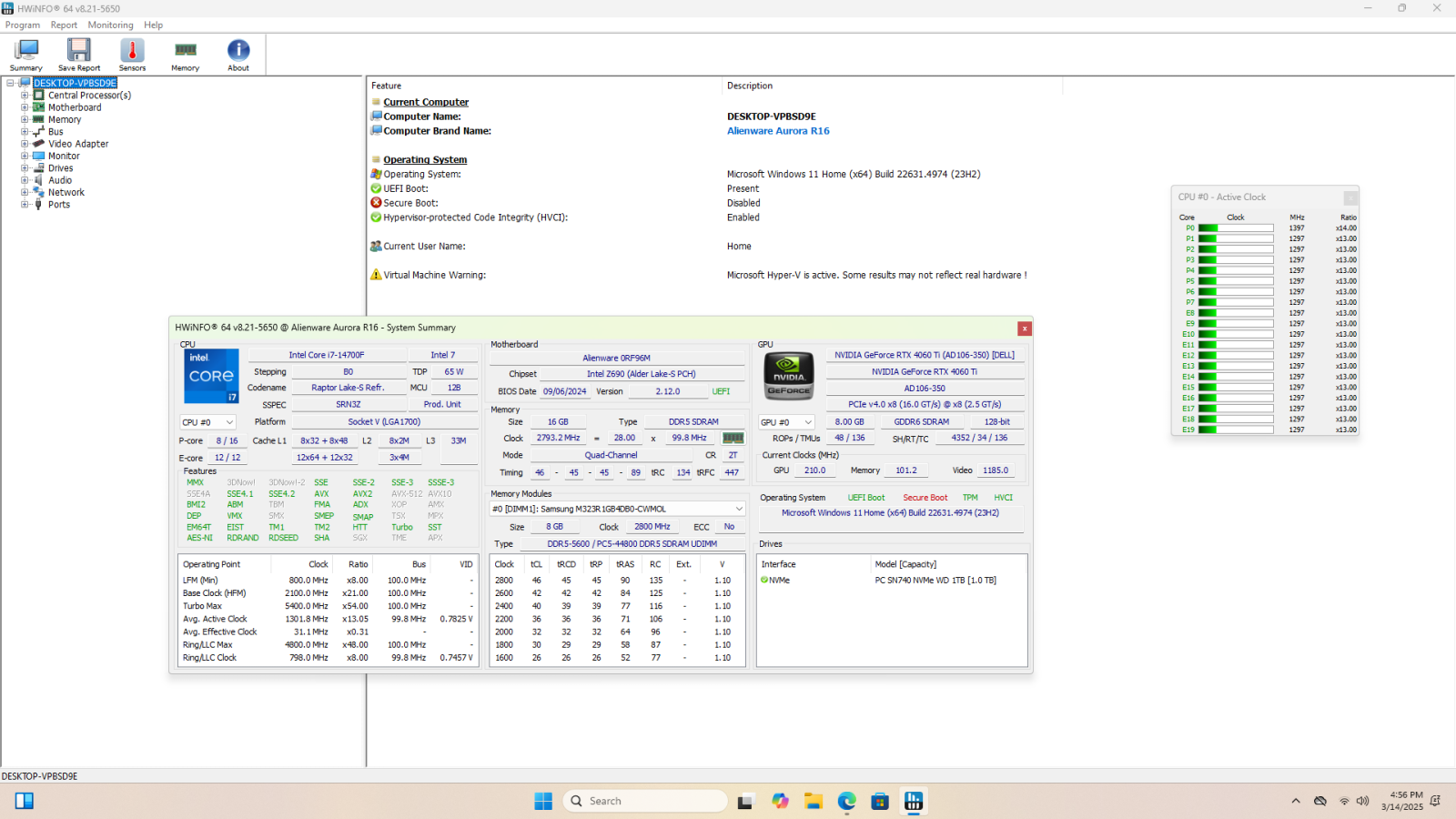Open the About info icon

[x=238, y=55]
